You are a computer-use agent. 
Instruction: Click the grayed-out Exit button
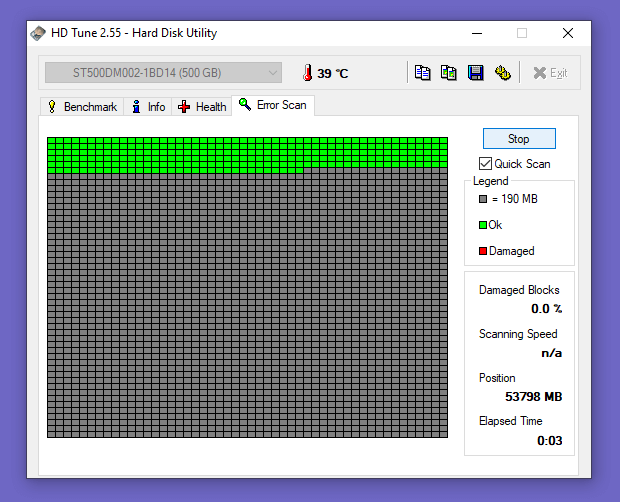point(550,73)
